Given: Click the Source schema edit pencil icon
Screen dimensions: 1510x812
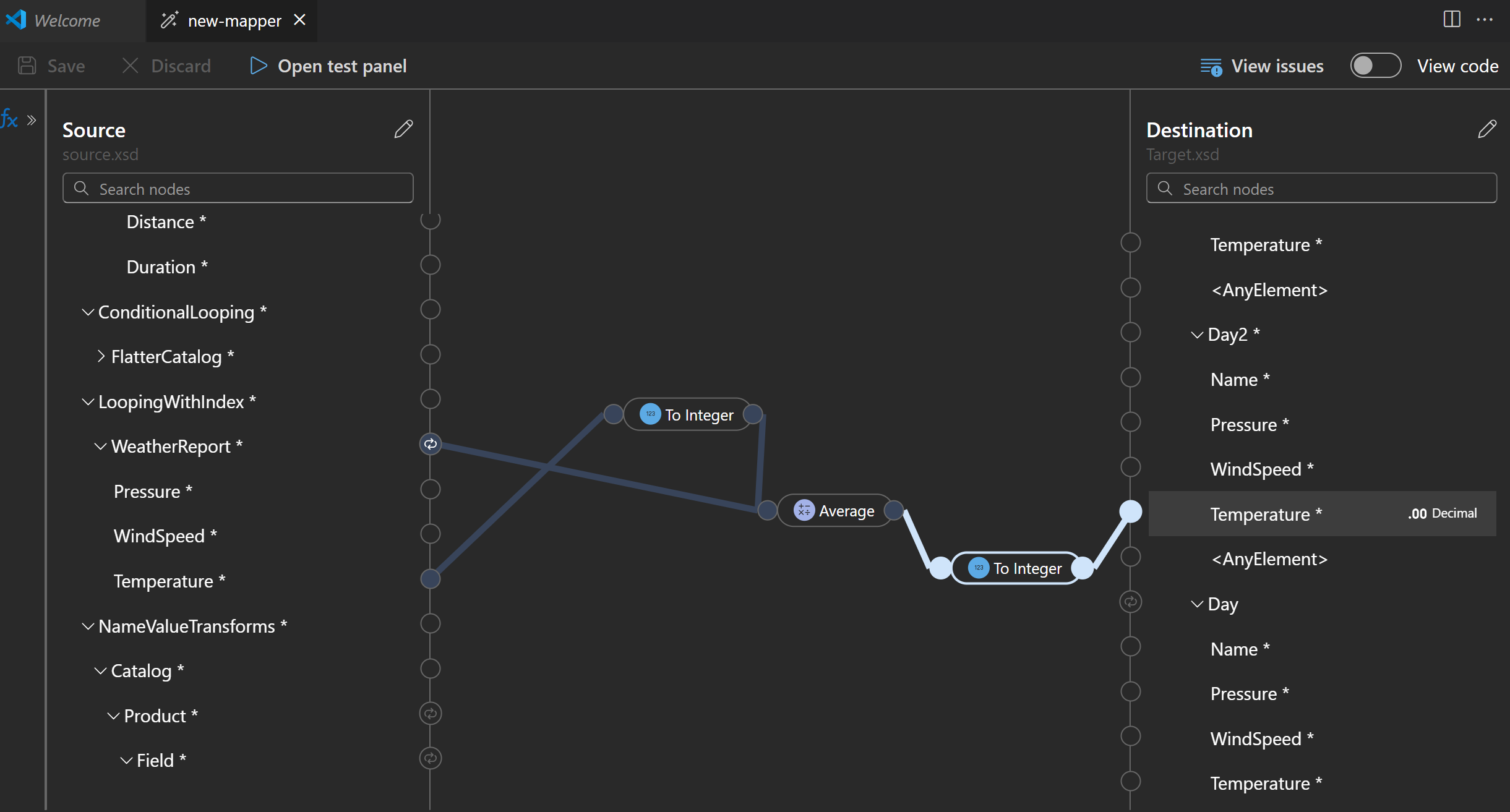Looking at the screenshot, I should (403, 129).
